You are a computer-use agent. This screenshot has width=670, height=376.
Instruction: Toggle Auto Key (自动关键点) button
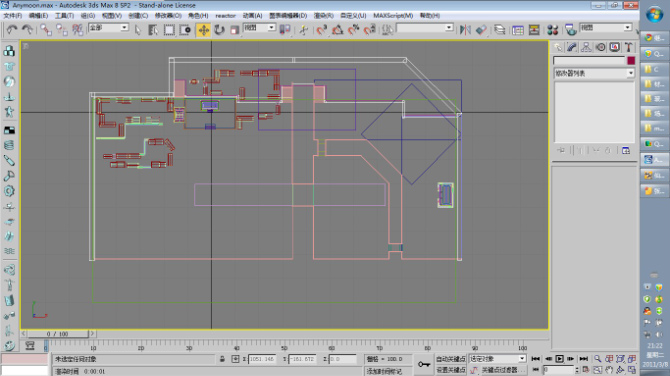click(450, 359)
